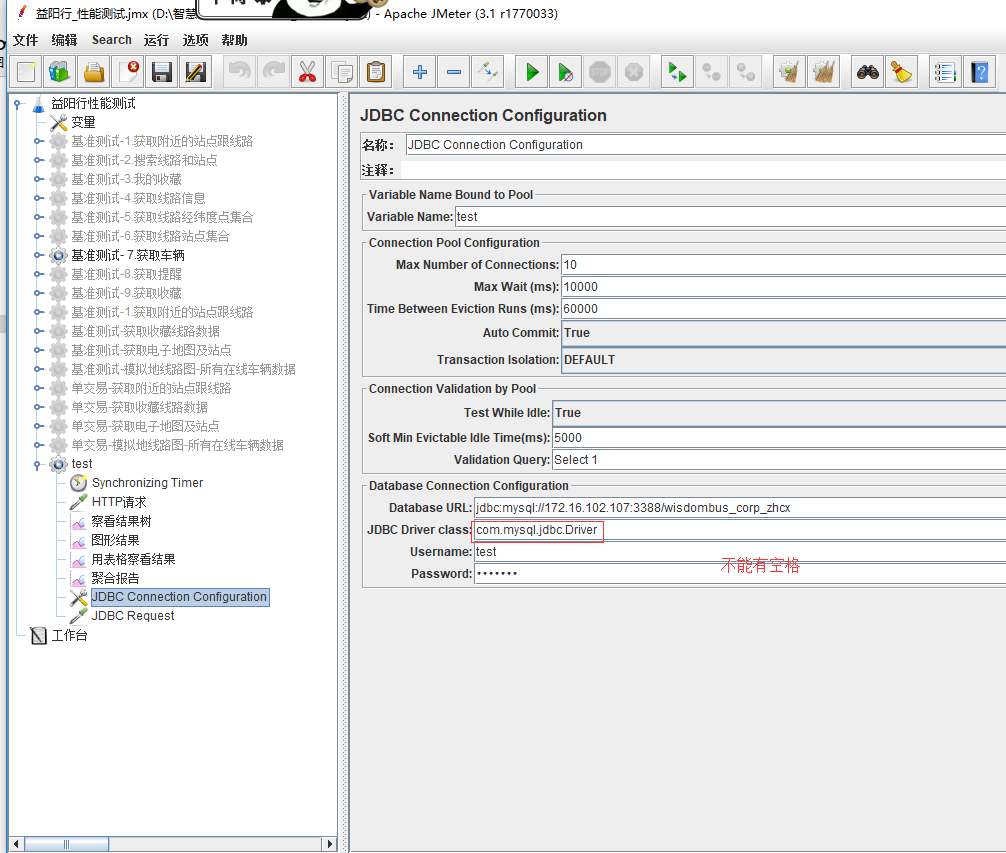Click the tree panel horizontal scrollbar thumb
1006x853 pixels.
click(x=67, y=844)
